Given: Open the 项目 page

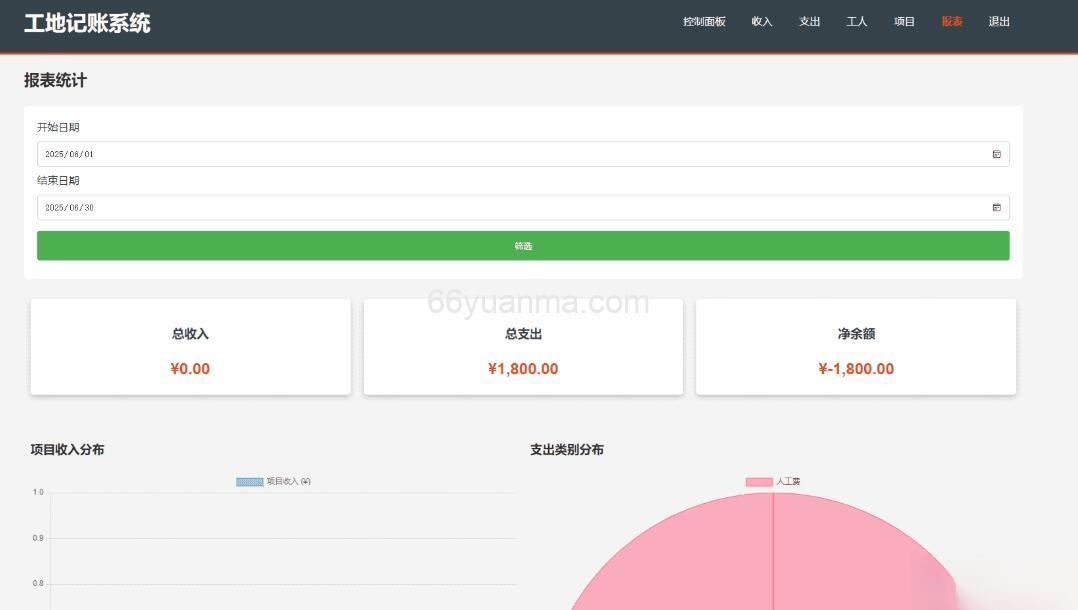Looking at the screenshot, I should point(903,20).
